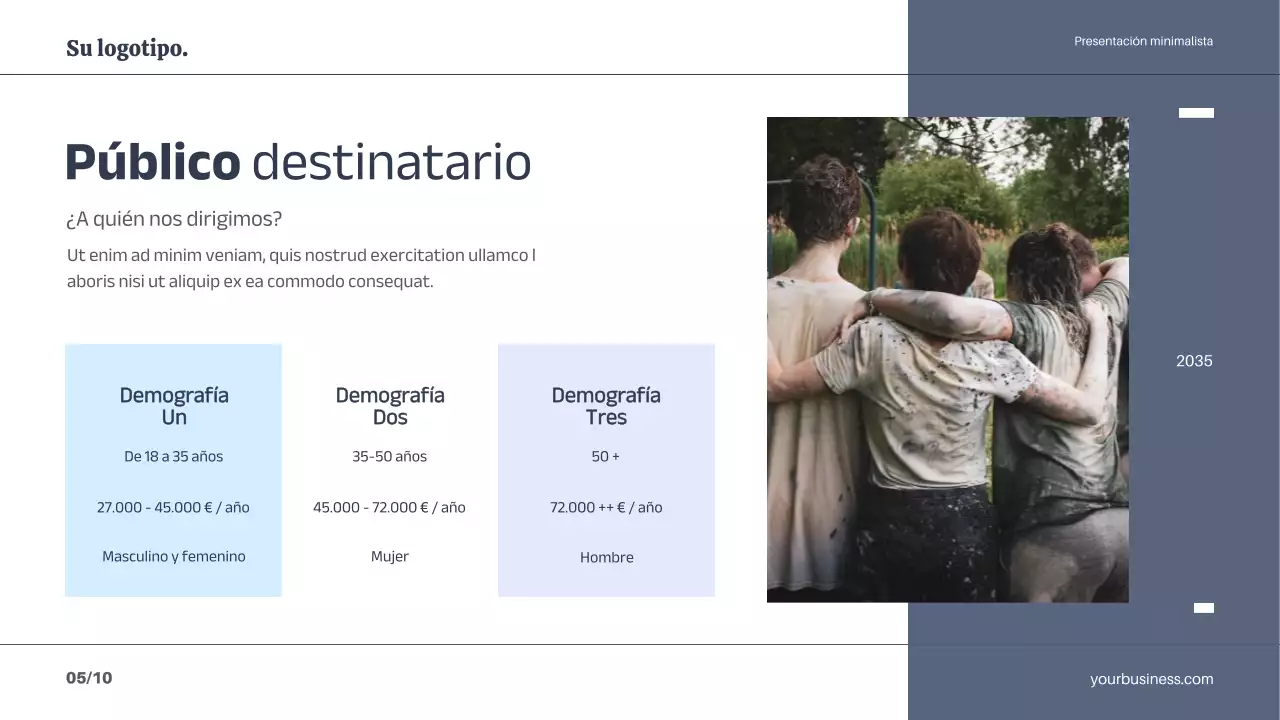1280x720 pixels.
Task: Click the Su logotipo header
Action: pyautogui.click(x=127, y=46)
